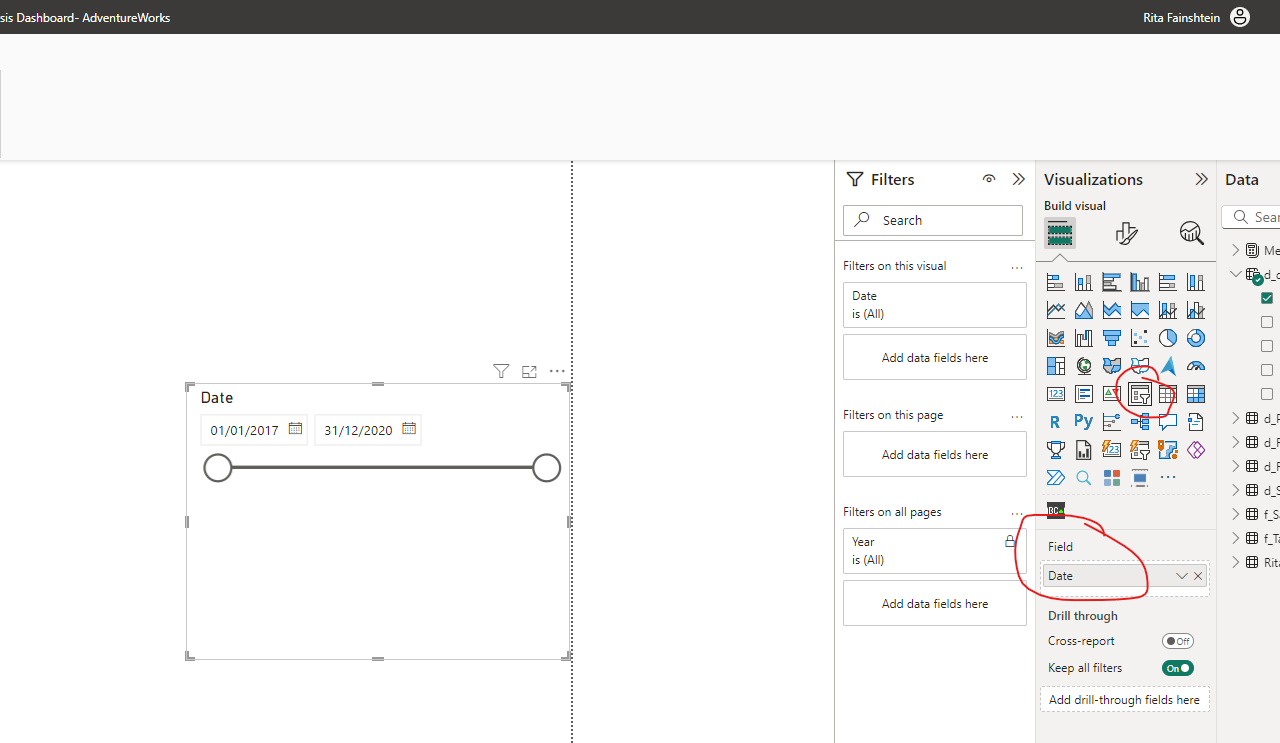Click the lock icon on Year filter
Viewport: 1280px width, 743px height.
pos(1010,541)
